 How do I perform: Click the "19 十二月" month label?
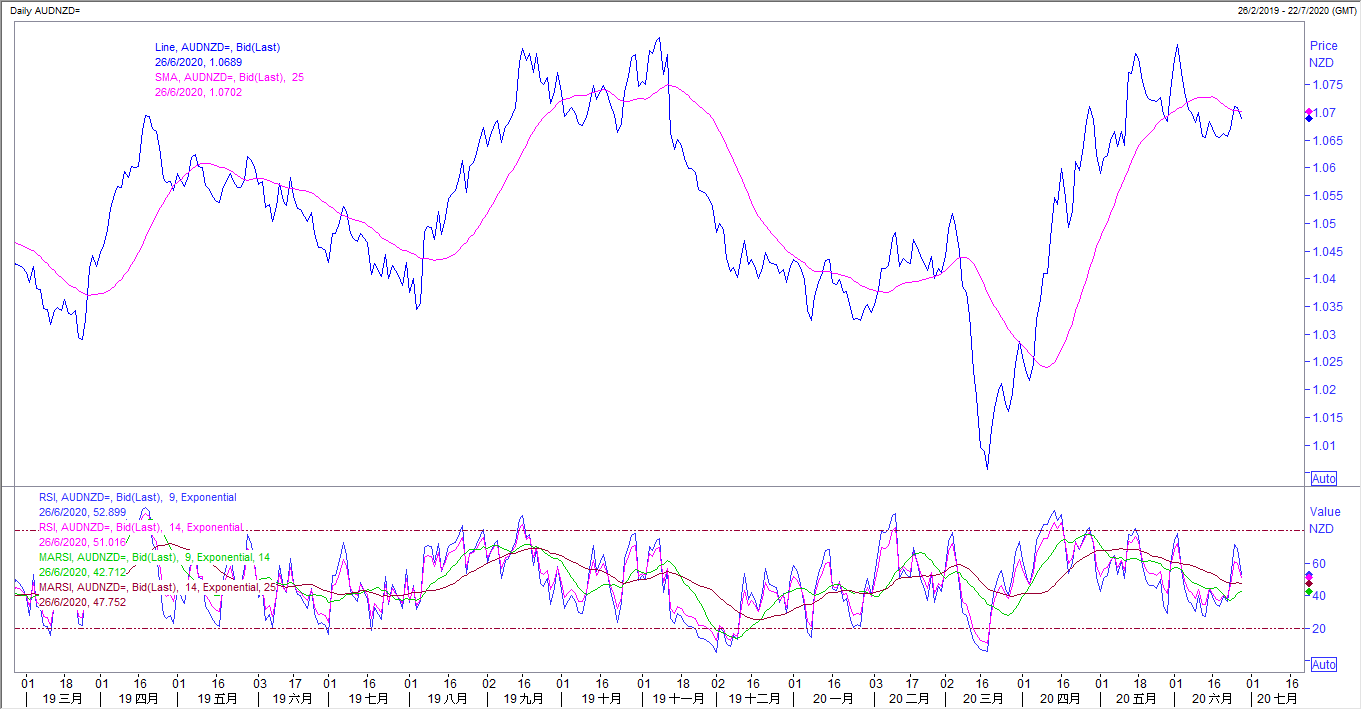755,699
